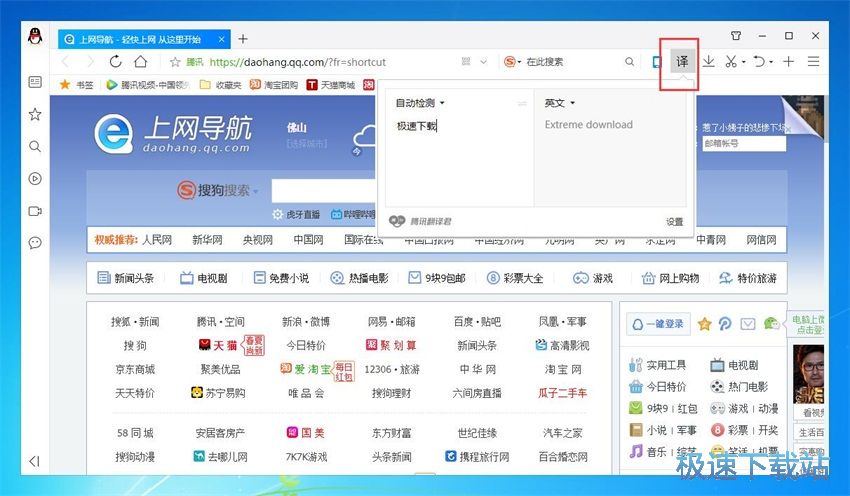Open the 腾讯视频 bookmark
Viewport: 850px width, 496px height.
(x=147, y=85)
